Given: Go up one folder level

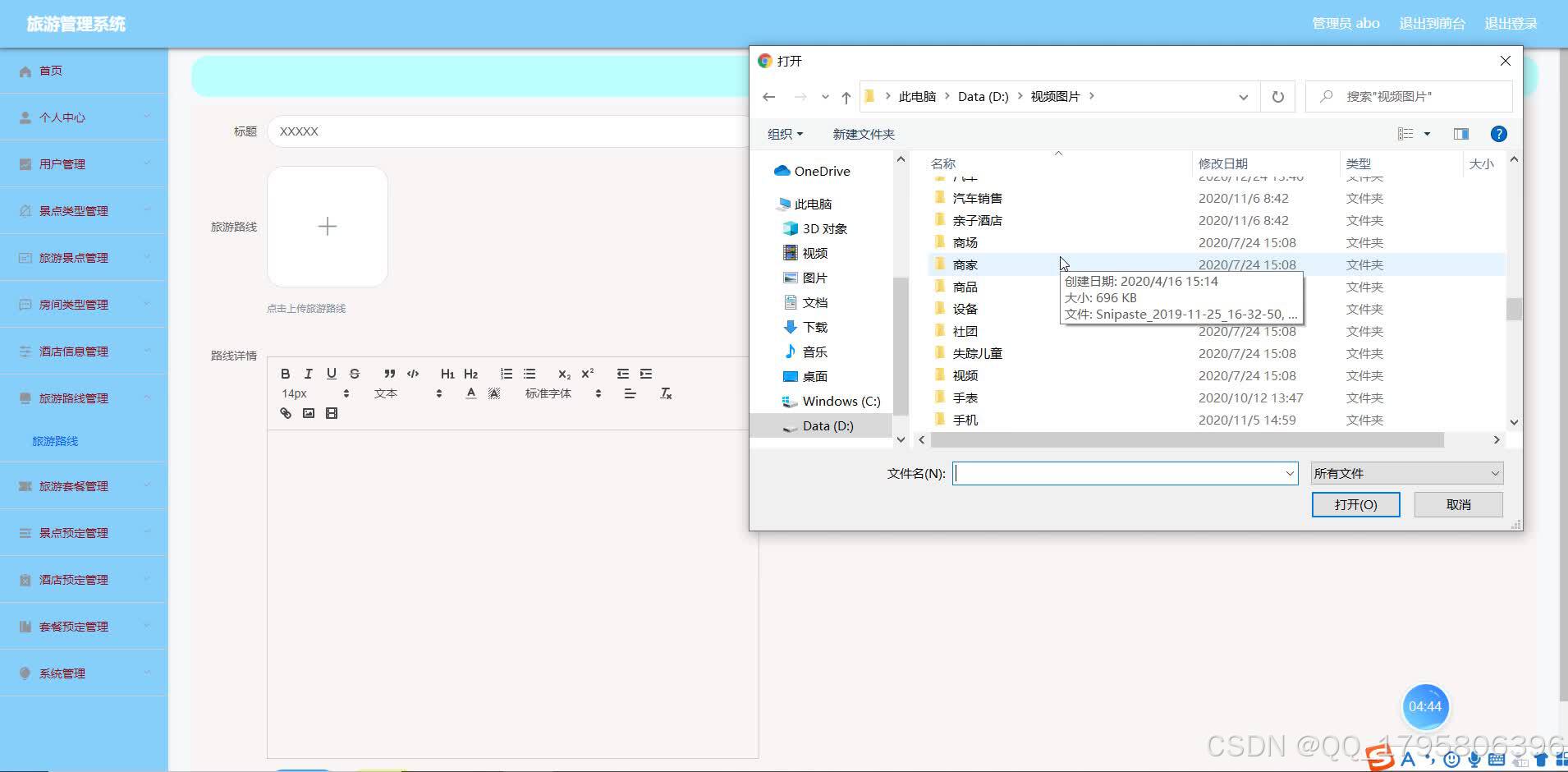Looking at the screenshot, I should click(846, 97).
